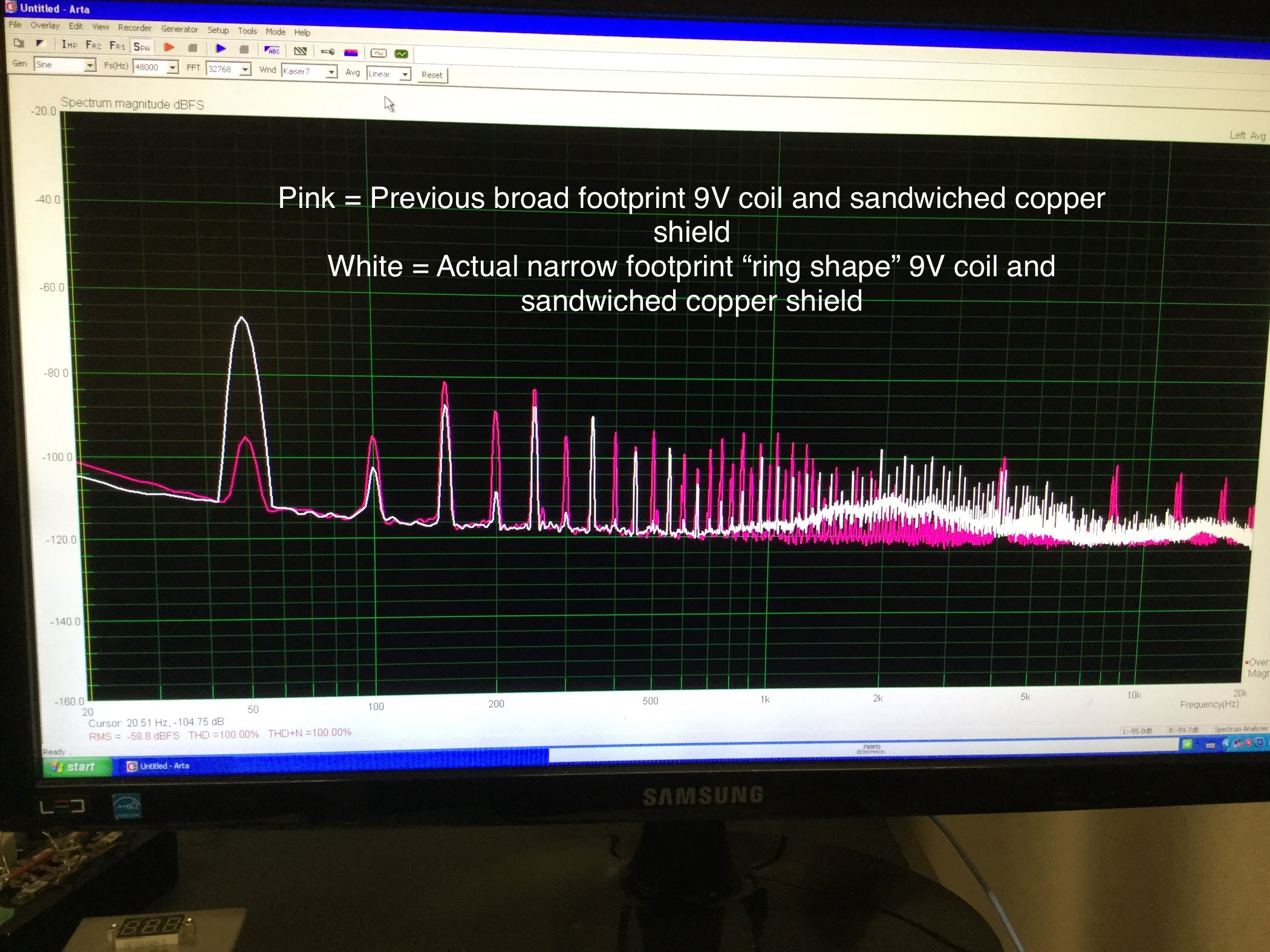Open the Overlay menu
Screen dimensions: 1270x952
pos(45,25)
